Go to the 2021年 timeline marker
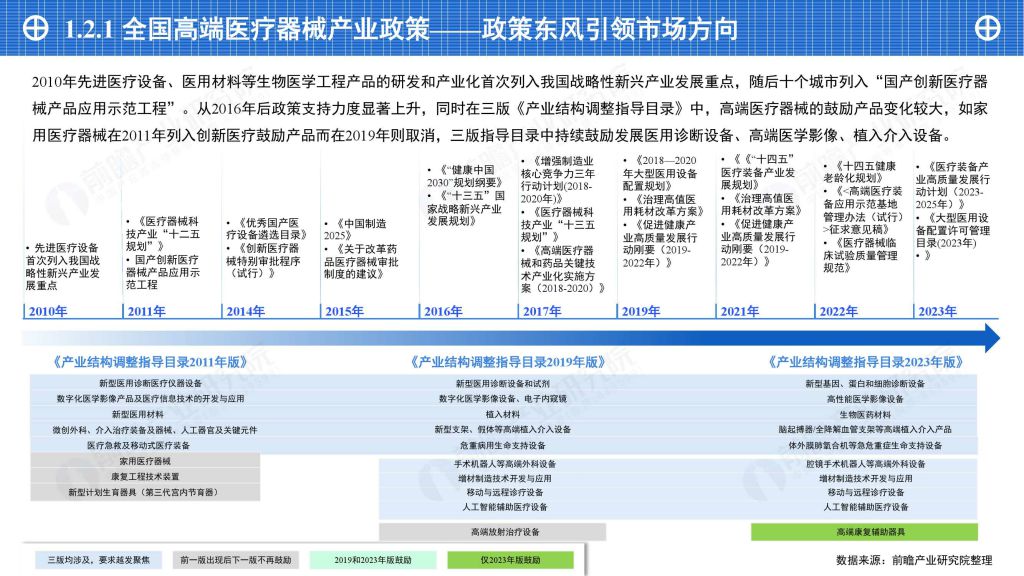 [740, 312]
